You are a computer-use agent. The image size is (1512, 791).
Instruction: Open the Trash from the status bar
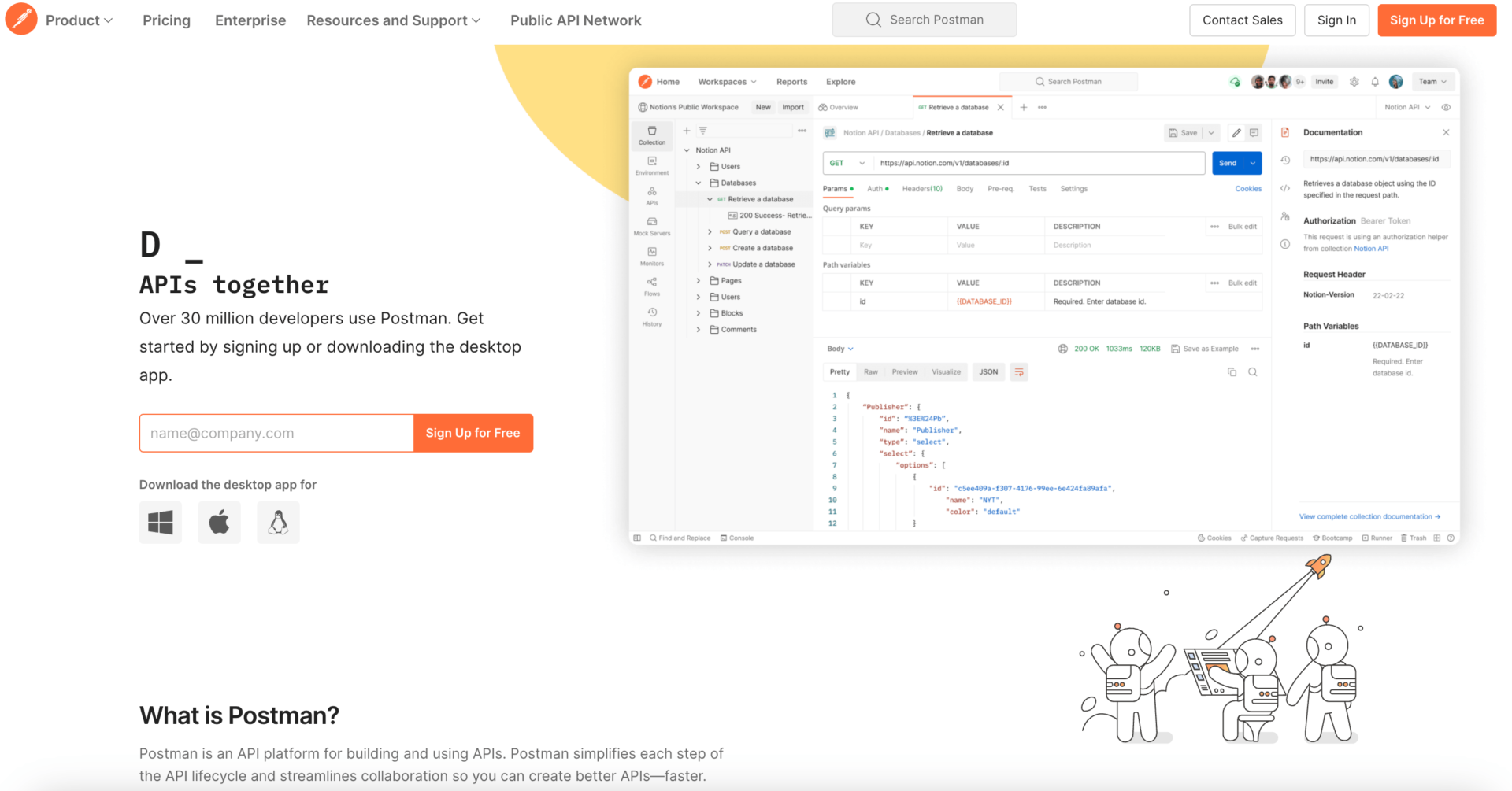click(x=1414, y=538)
